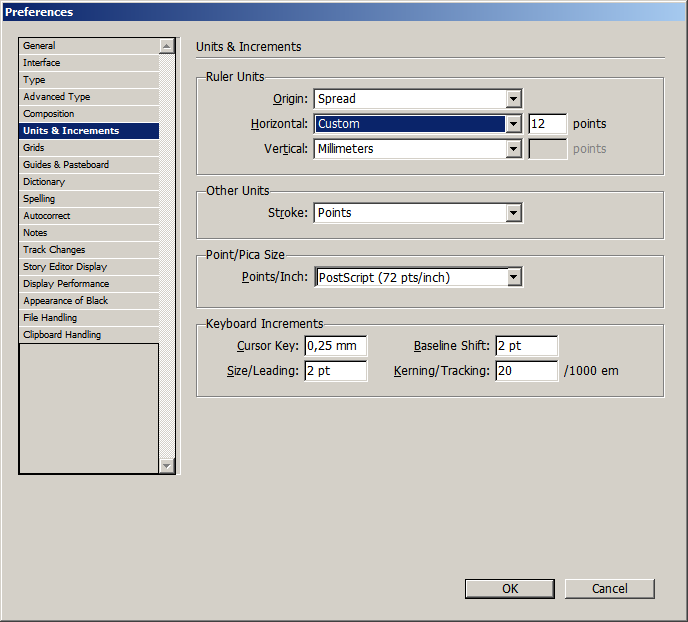Select Clipboard Handling category
This screenshot has width=688, height=622.
pos(89,335)
